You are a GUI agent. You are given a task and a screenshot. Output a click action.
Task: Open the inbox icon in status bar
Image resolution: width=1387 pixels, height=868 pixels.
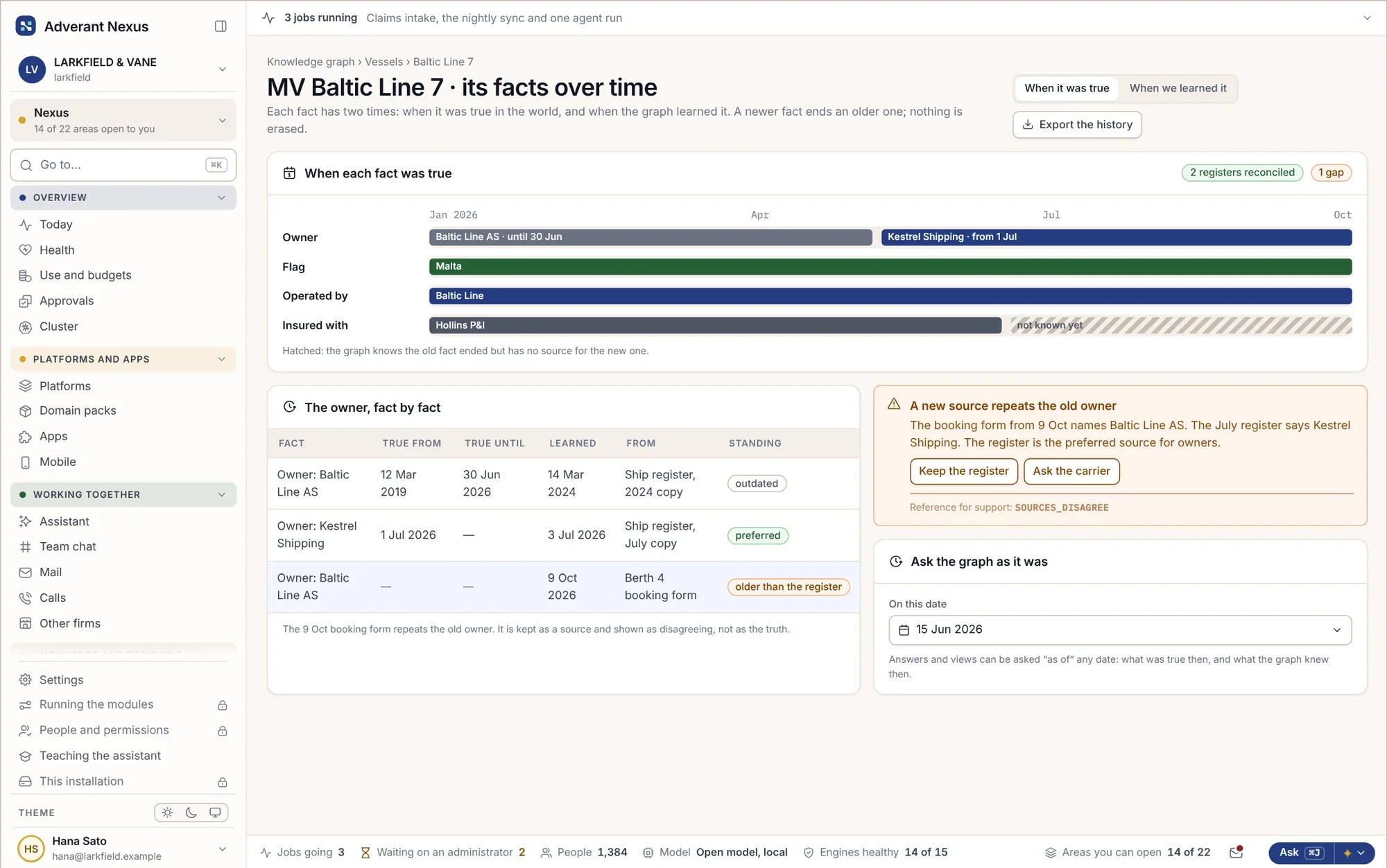1236,852
